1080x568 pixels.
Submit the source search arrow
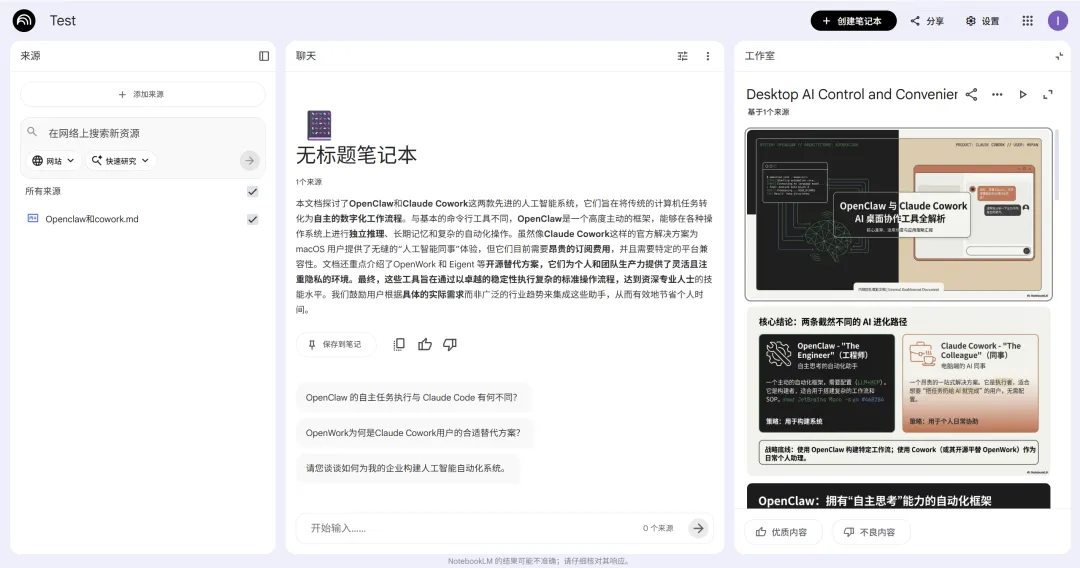249,160
